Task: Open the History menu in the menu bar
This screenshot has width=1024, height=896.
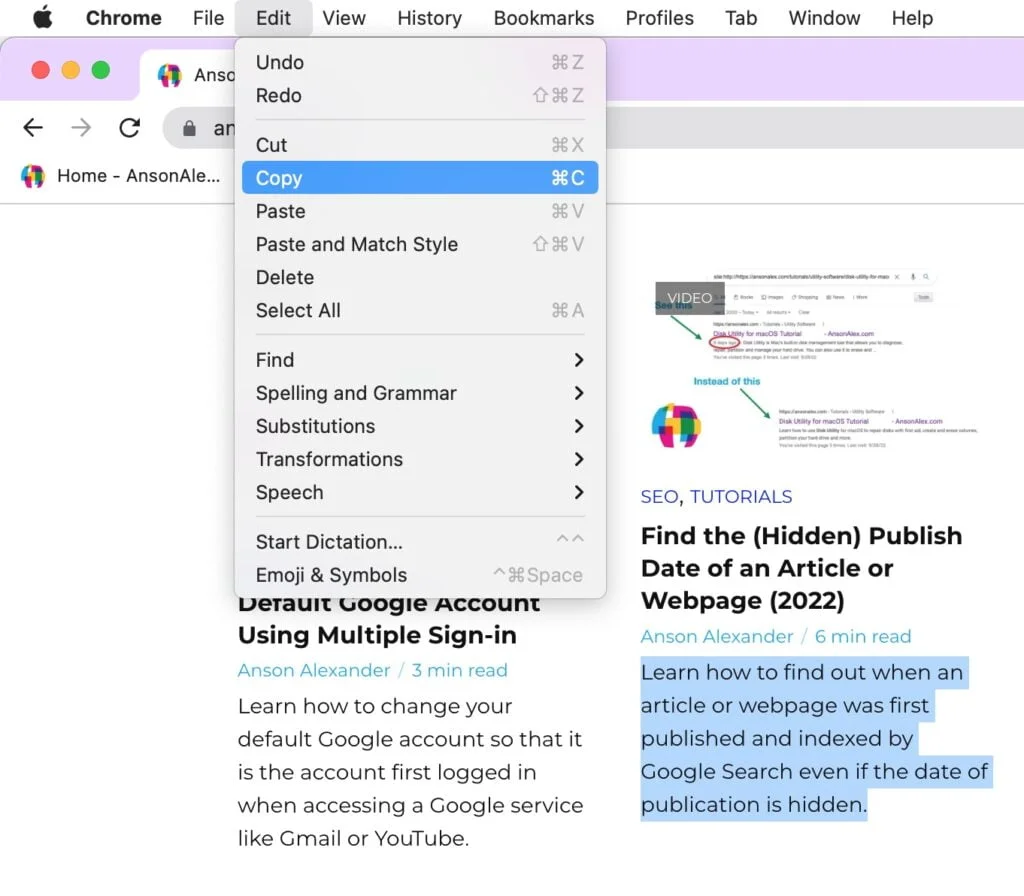Action: click(429, 17)
